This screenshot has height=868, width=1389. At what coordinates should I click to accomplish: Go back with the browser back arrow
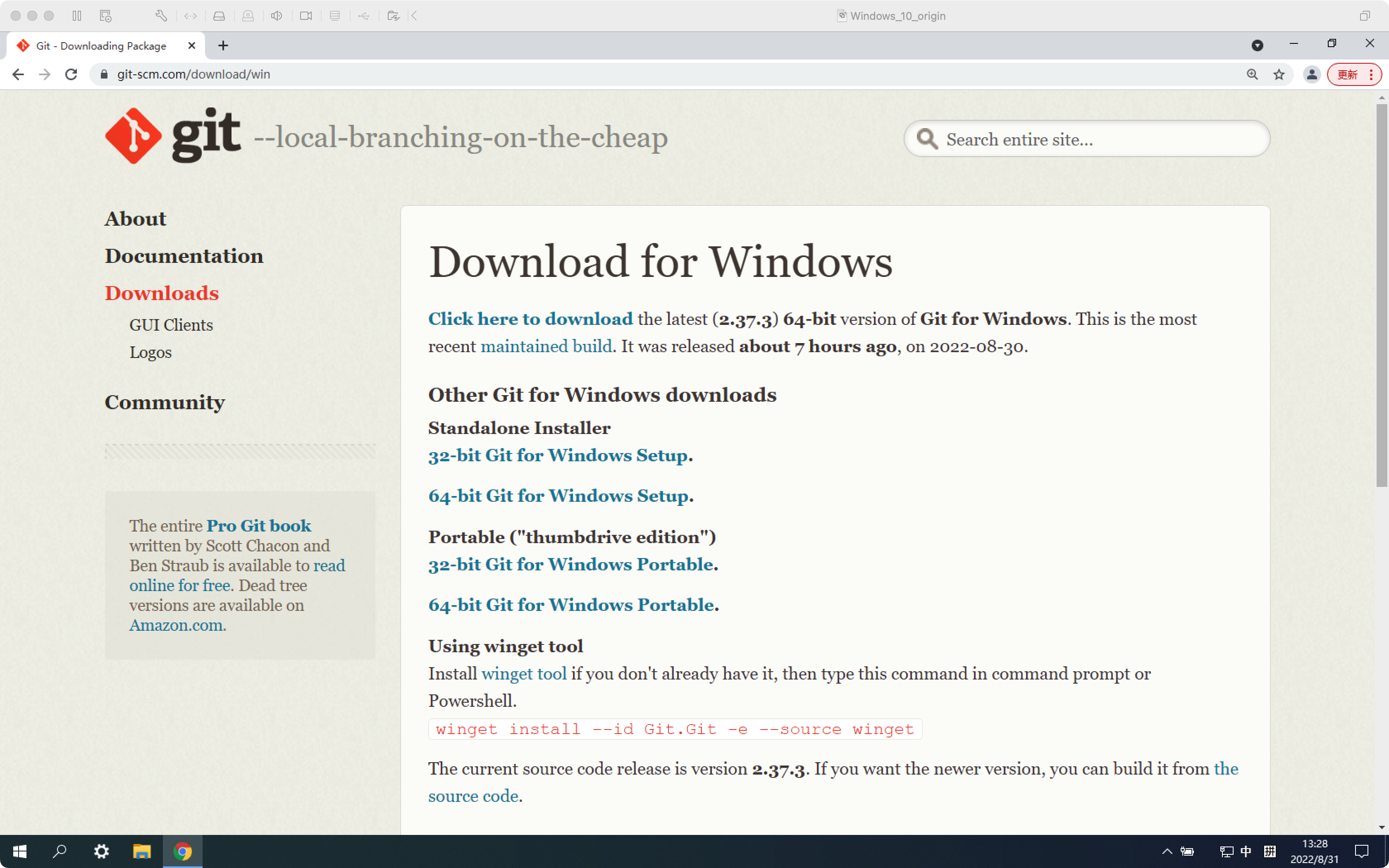point(18,74)
